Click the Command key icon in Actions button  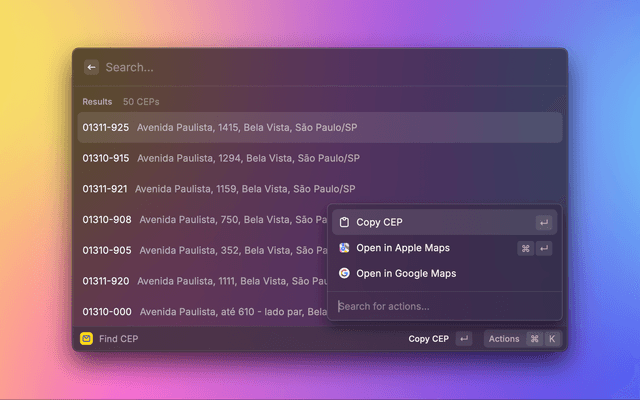[534, 339]
